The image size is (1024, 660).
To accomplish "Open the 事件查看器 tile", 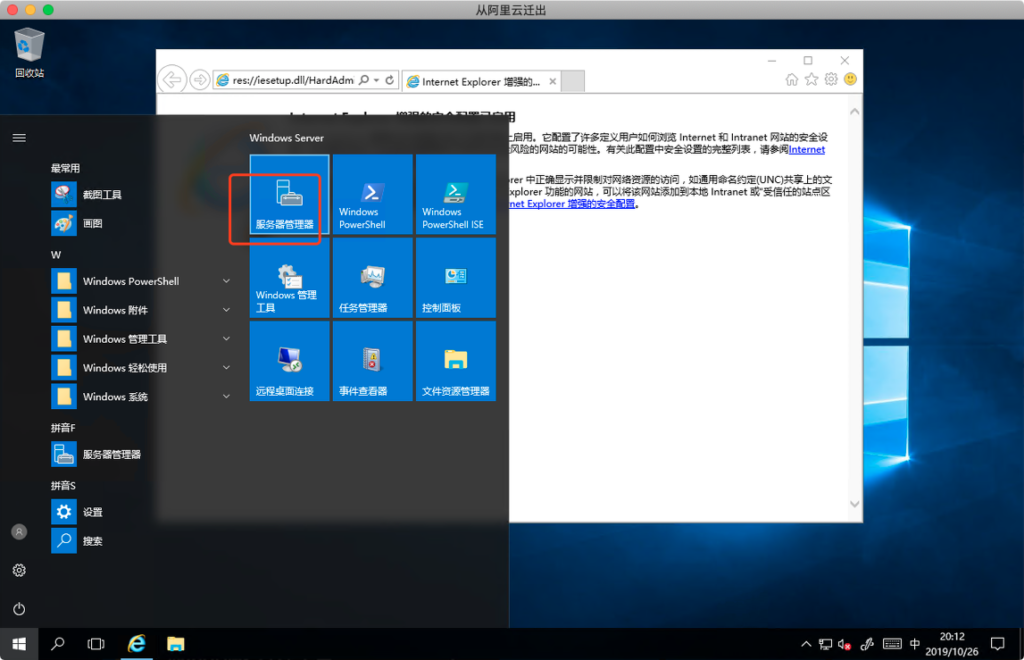I will (x=372, y=361).
